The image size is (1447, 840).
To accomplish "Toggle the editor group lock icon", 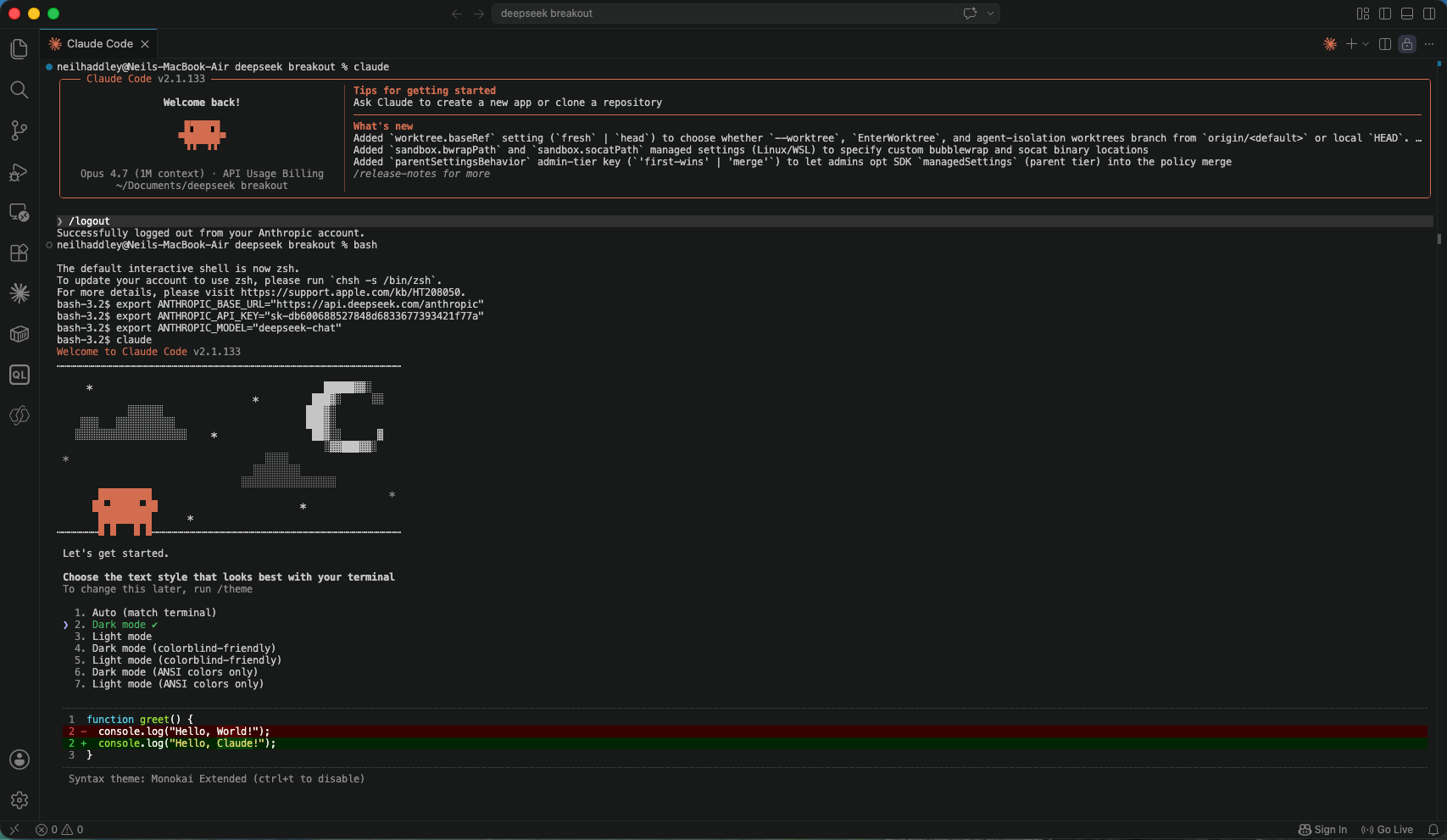I will [x=1407, y=44].
